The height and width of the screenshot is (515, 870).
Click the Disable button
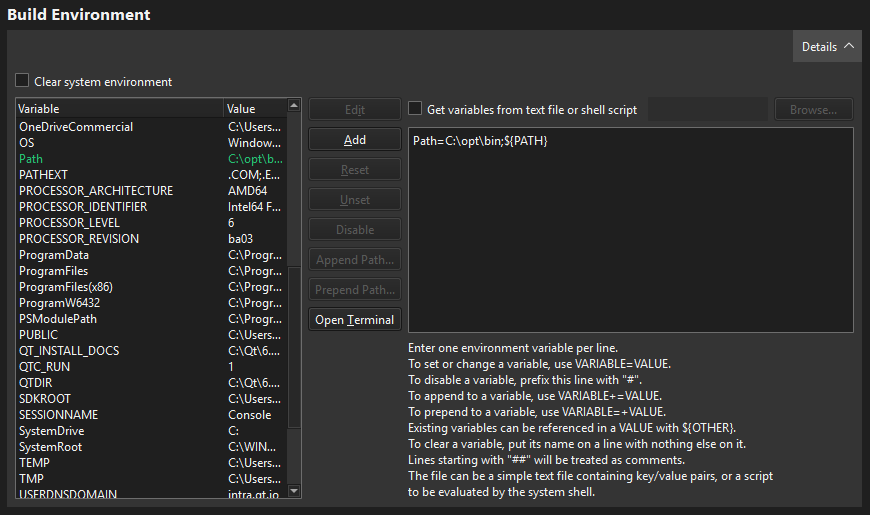point(355,229)
